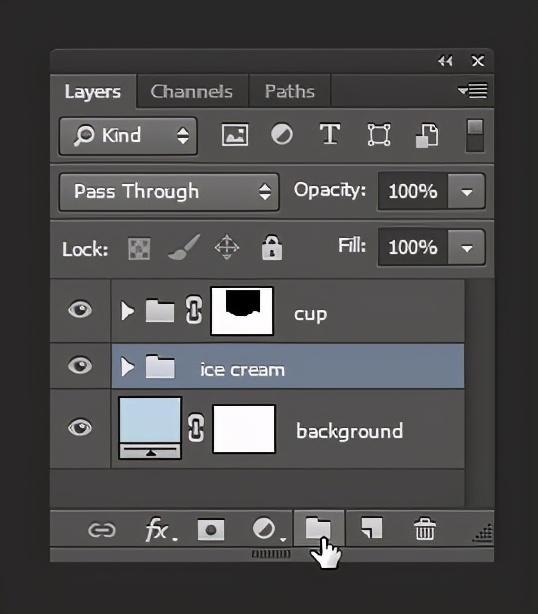Open the Fill slider dropdown arrow
The height and width of the screenshot is (614, 538).
[466, 247]
